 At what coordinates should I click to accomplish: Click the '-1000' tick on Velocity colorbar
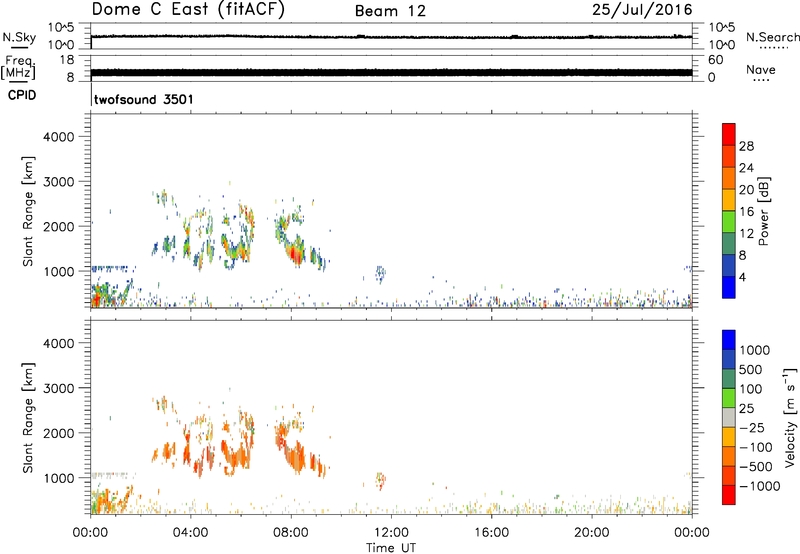(x=760, y=486)
